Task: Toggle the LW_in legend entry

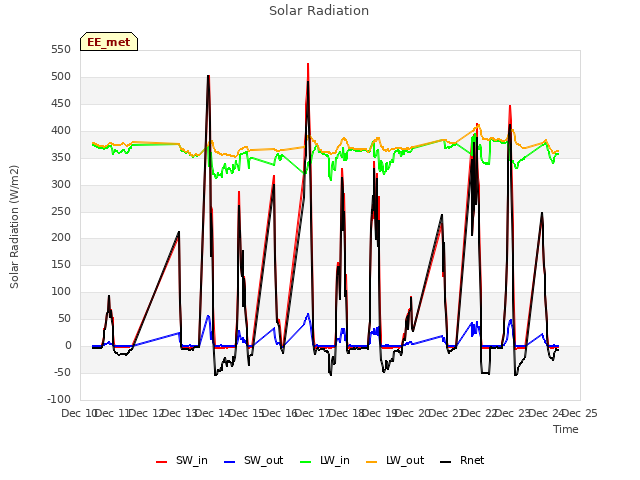Action: click(x=324, y=460)
